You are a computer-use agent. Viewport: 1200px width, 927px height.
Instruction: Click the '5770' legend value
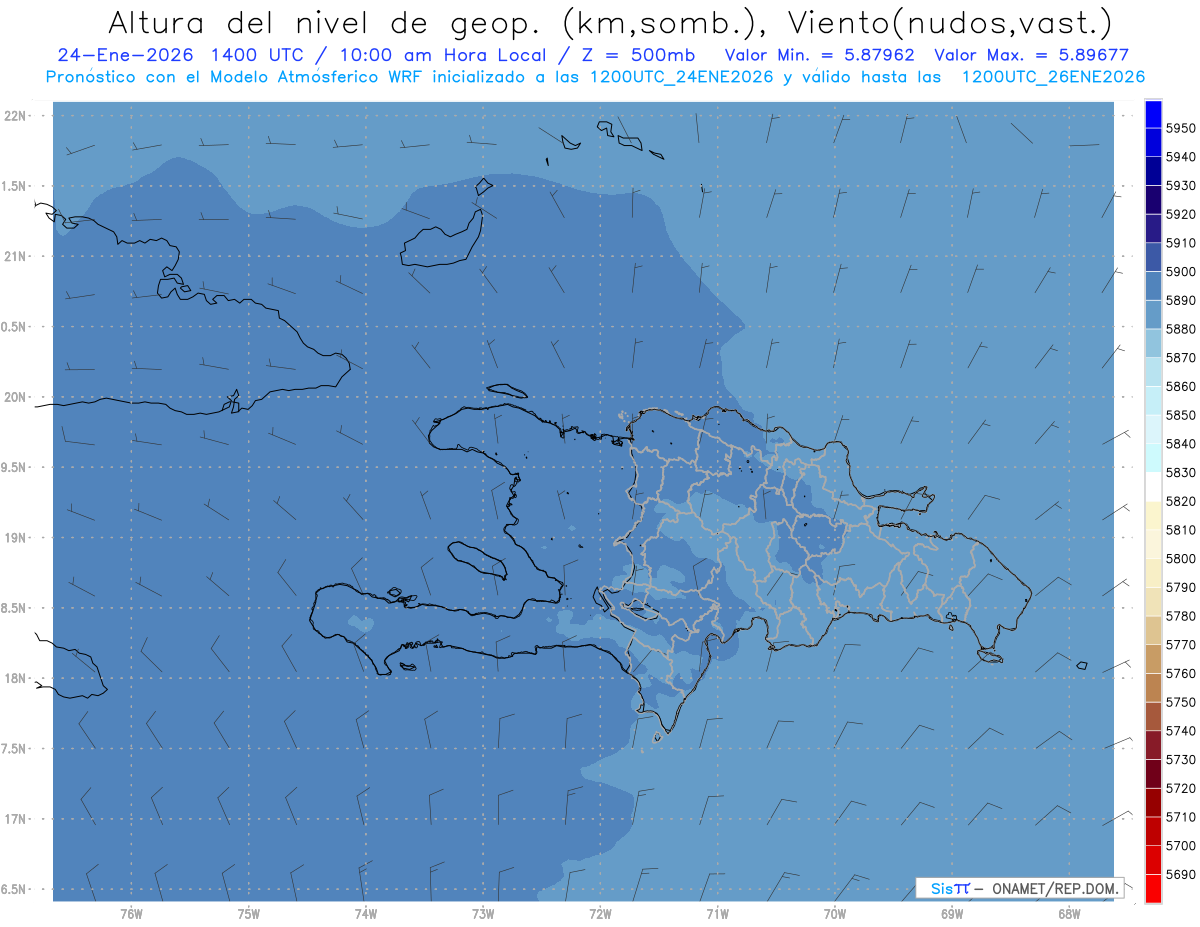point(1180,645)
